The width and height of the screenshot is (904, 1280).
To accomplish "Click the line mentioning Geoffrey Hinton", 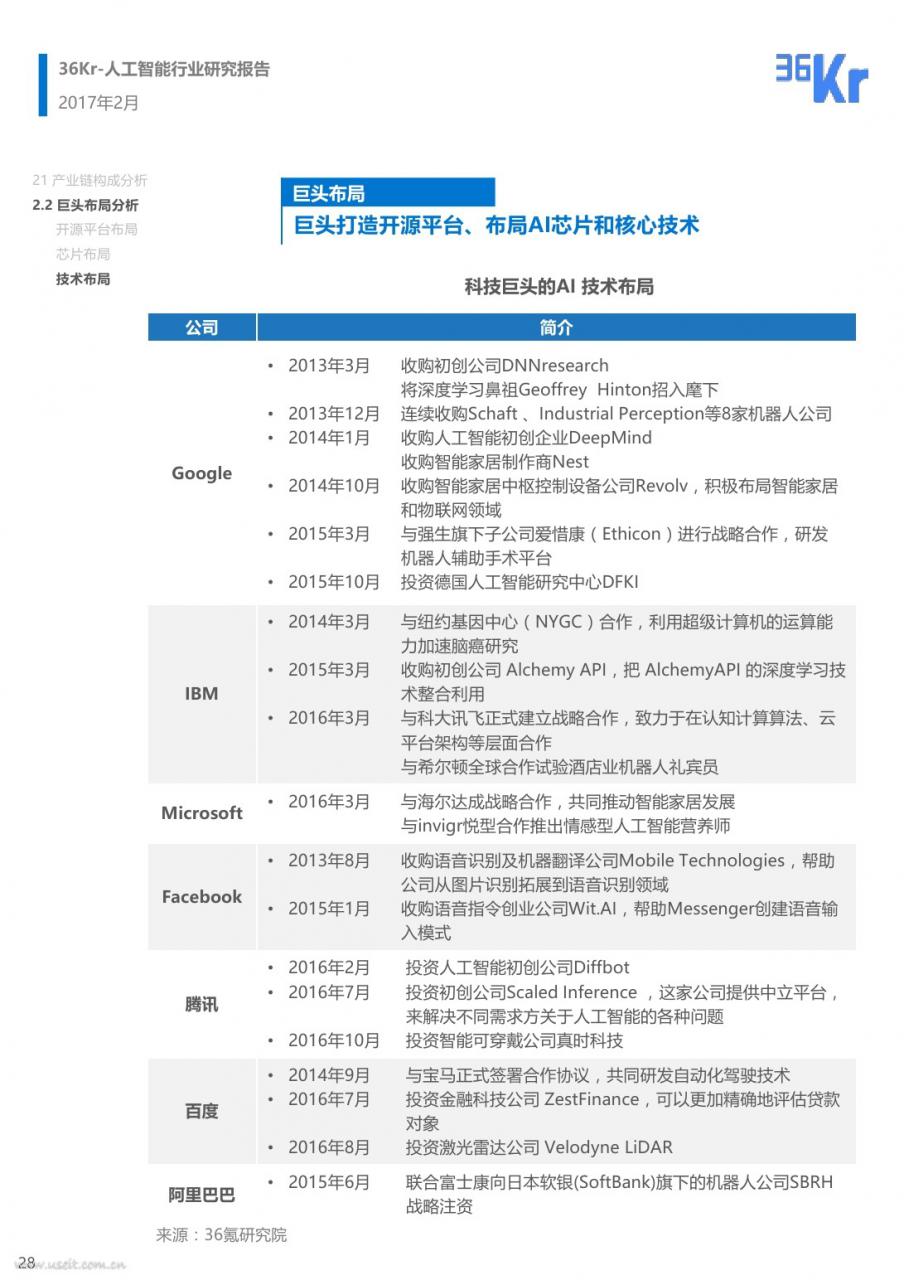I will [x=560, y=389].
